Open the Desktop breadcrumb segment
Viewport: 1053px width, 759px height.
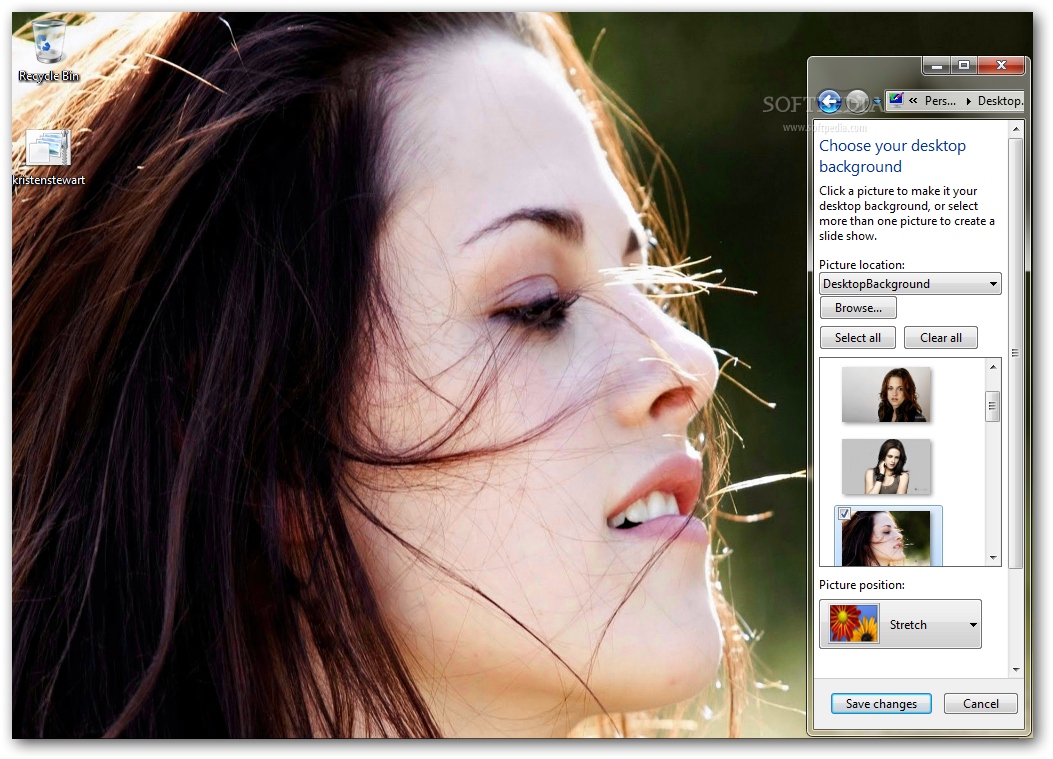(1000, 101)
